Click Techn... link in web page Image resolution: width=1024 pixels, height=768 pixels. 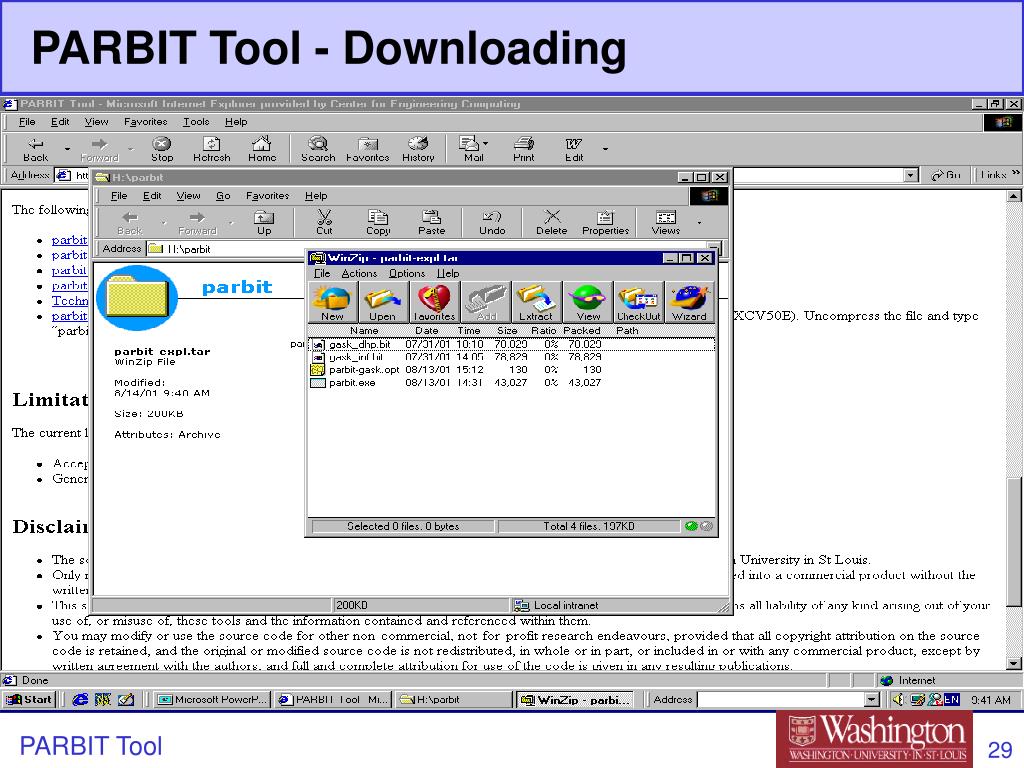pos(70,300)
